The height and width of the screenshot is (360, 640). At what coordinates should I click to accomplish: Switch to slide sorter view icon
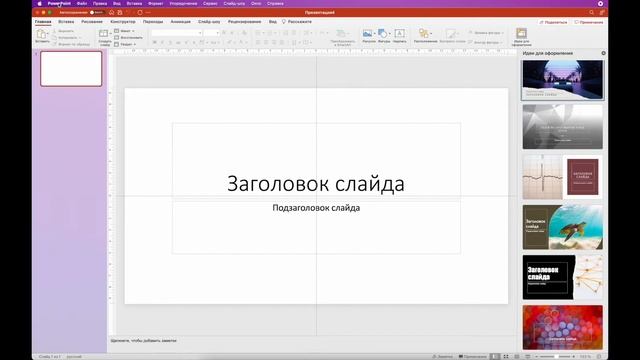coord(506,357)
